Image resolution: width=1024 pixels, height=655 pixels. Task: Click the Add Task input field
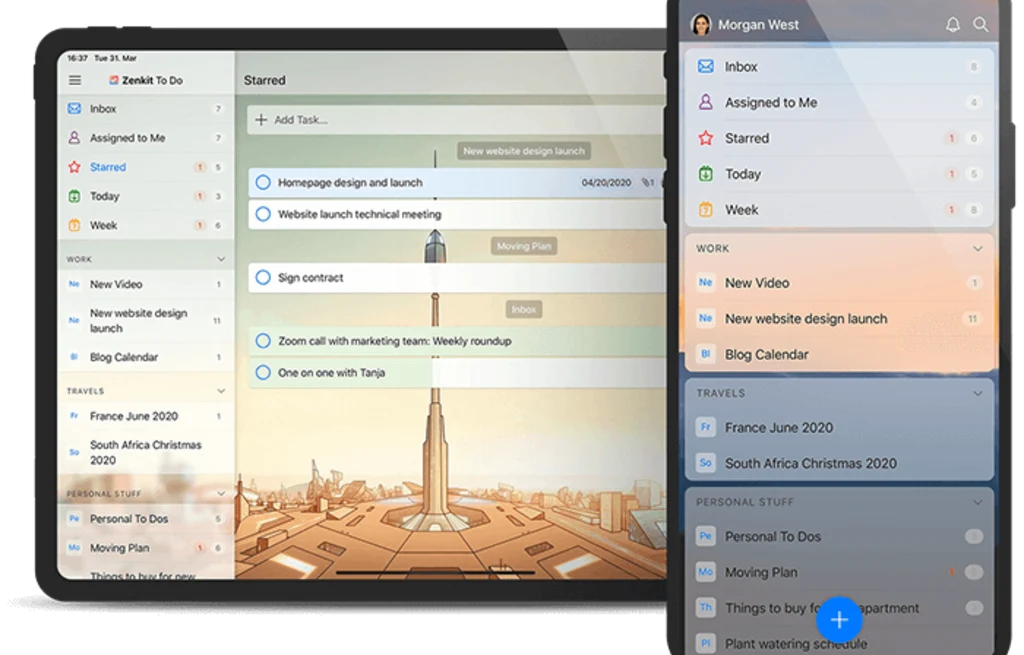pyautogui.click(x=457, y=120)
